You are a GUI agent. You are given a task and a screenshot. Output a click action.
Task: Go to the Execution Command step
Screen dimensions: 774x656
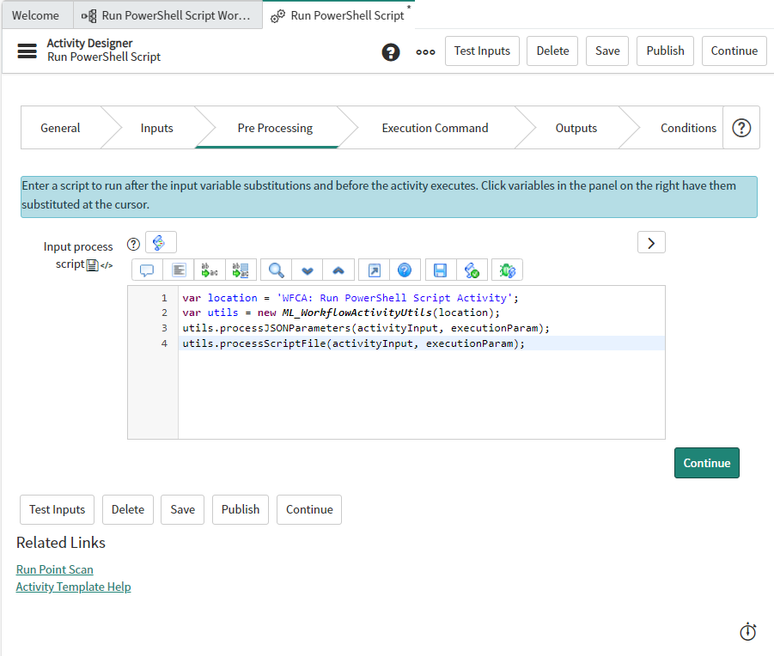tap(435, 128)
